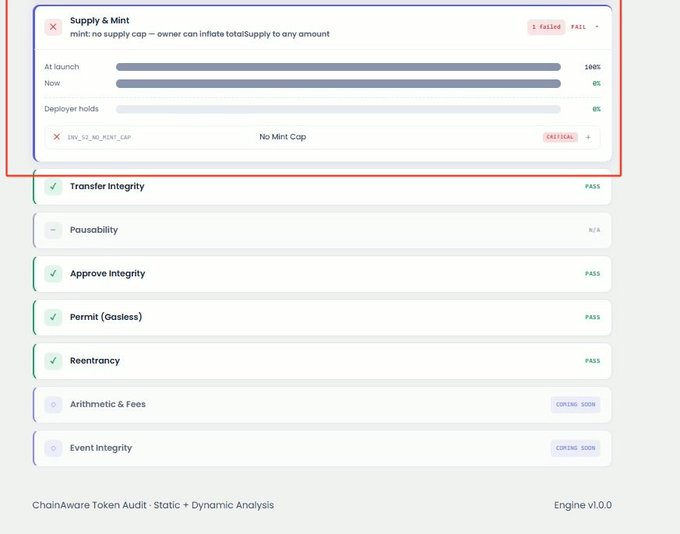Click the 'Now' supply bar
Image resolution: width=680 pixels, height=534 pixels.
click(x=338, y=84)
